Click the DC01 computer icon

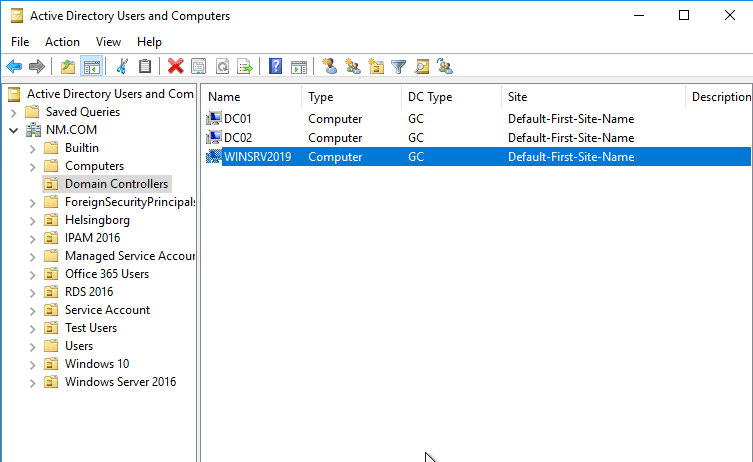click(214, 119)
